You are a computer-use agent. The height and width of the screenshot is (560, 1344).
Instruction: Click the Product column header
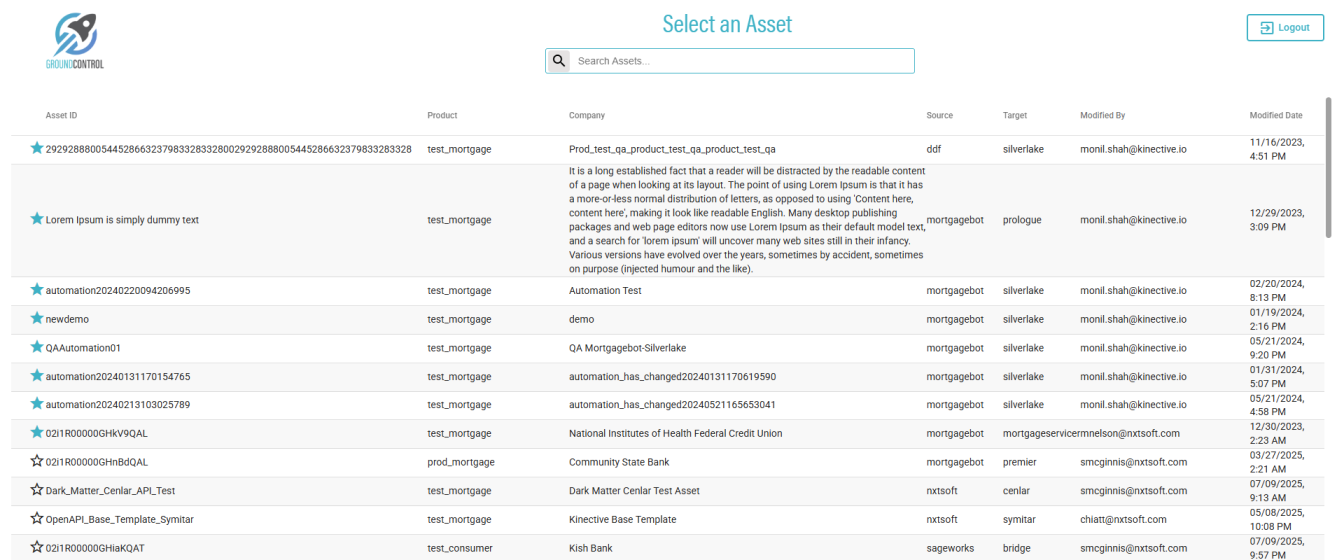[442, 116]
